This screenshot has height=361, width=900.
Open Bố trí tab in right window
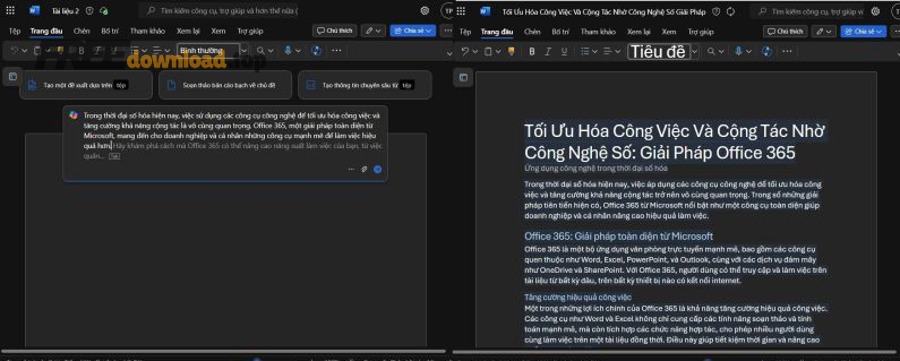560,32
